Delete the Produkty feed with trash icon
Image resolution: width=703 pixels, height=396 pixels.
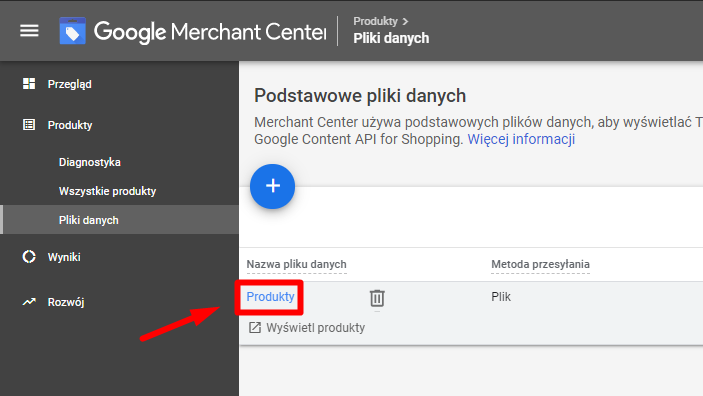377,298
